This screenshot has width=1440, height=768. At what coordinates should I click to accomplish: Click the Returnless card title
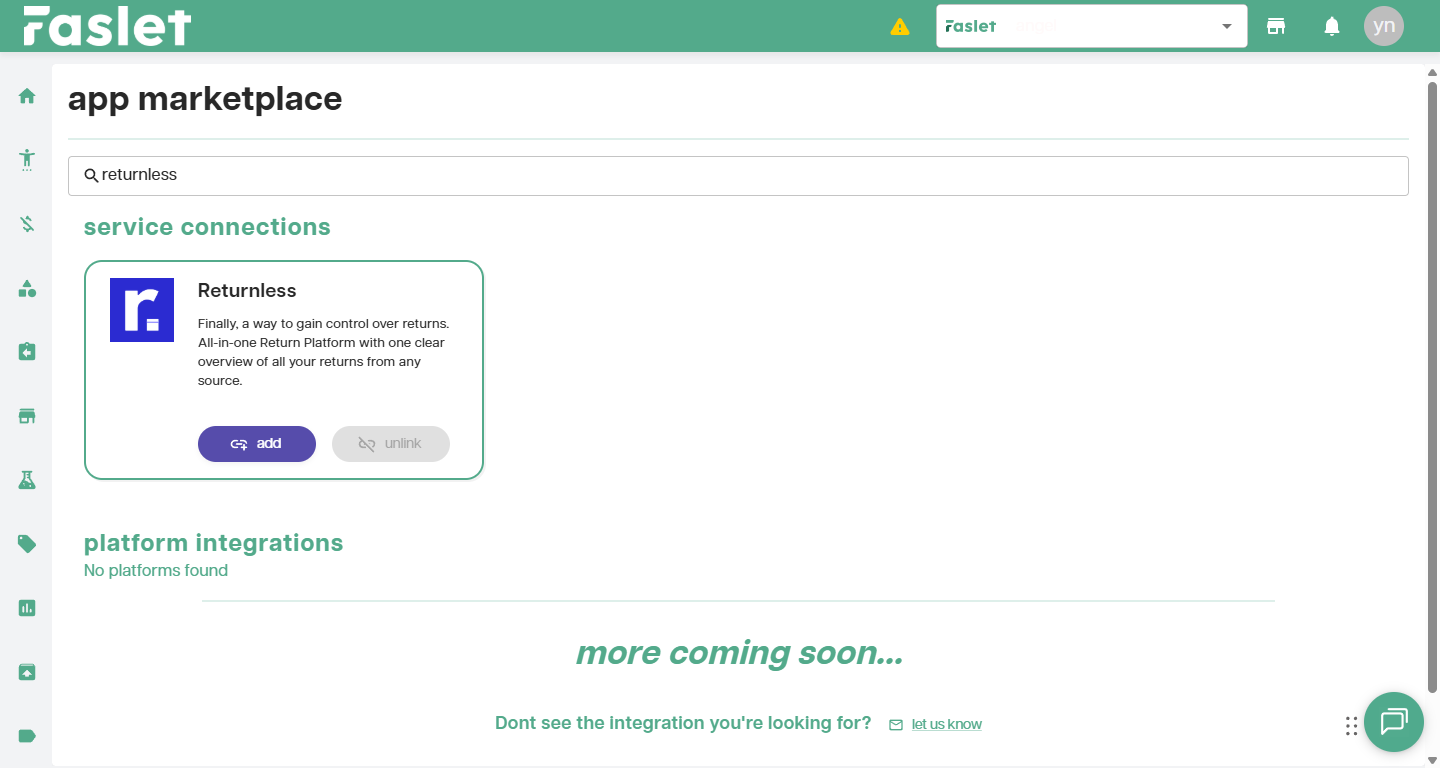click(x=247, y=291)
